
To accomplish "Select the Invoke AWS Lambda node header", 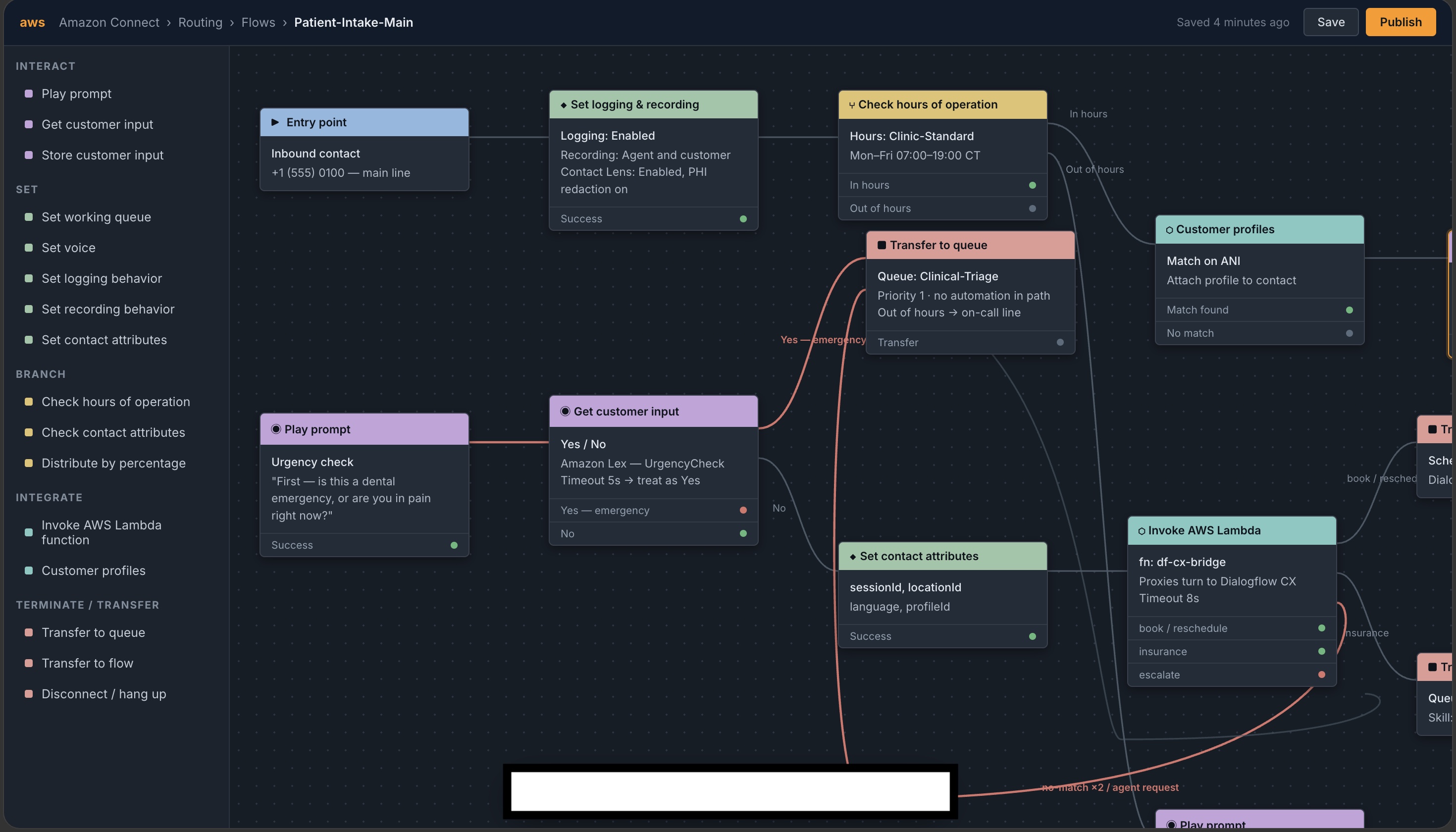I will tap(1232, 531).
